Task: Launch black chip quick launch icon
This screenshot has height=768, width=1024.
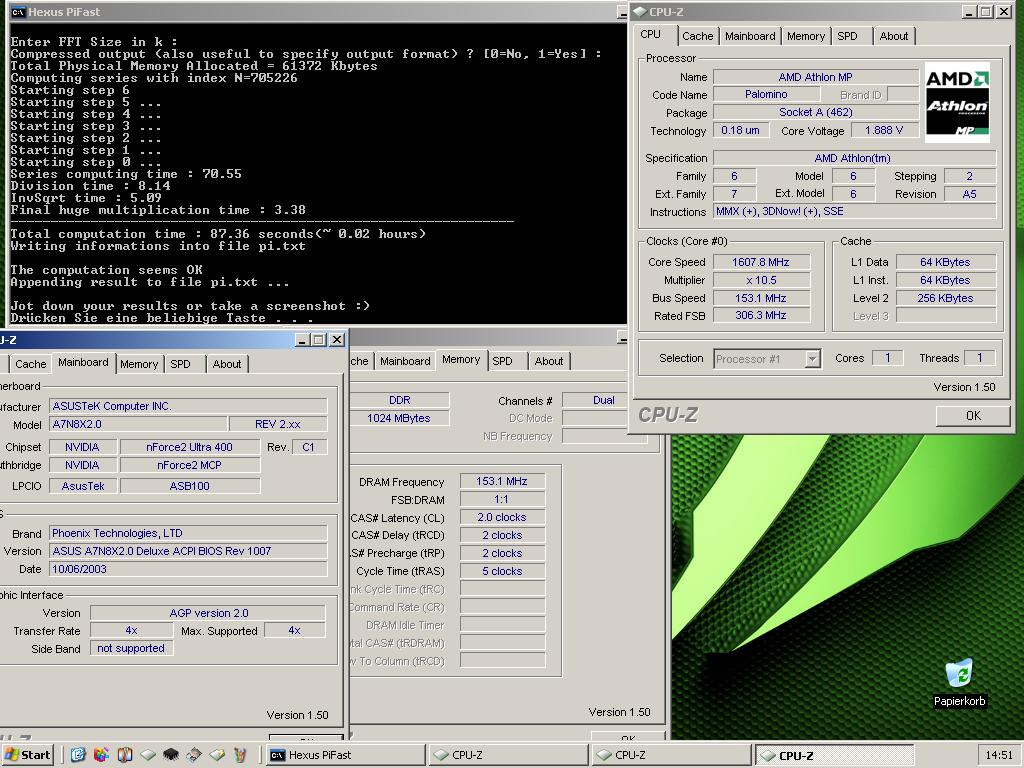Action: tap(171, 755)
